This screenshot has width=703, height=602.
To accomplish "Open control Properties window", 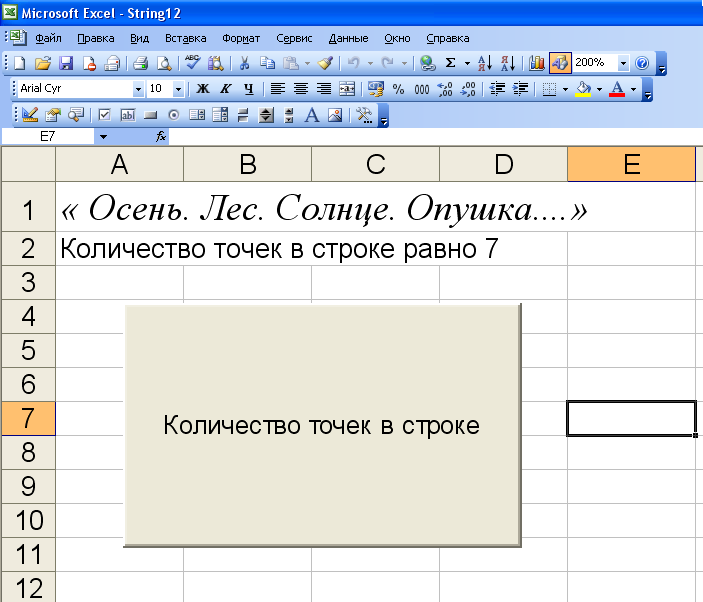I will pyautogui.click(x=53, y=115).
